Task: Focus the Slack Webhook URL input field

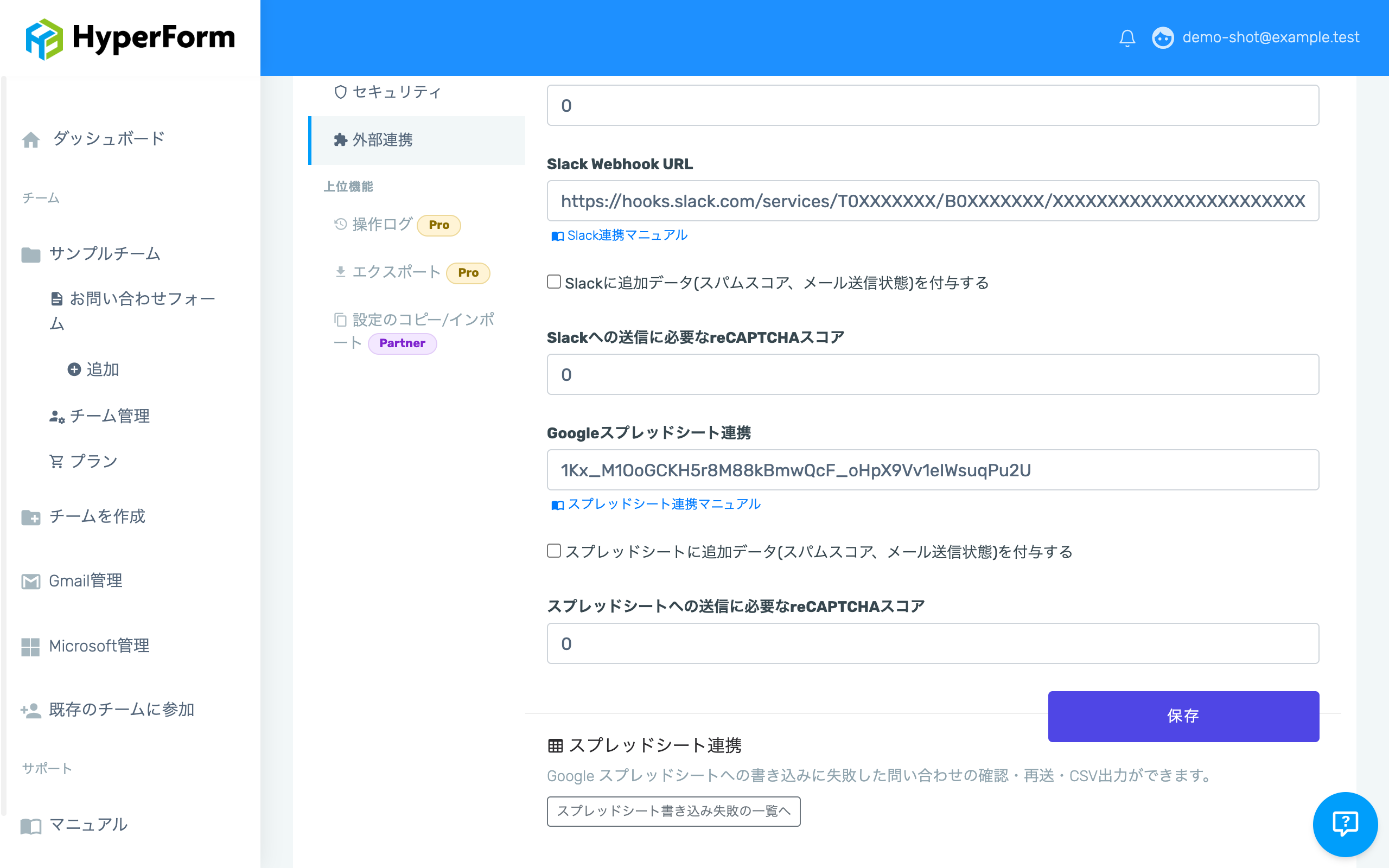Action: [x=933, y=201]
